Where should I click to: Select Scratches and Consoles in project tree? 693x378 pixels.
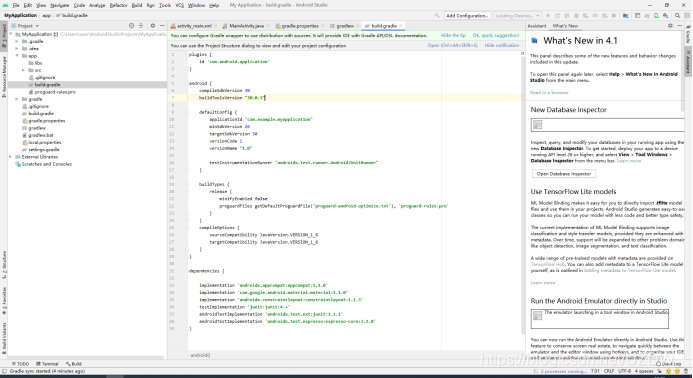click(46, 164)
